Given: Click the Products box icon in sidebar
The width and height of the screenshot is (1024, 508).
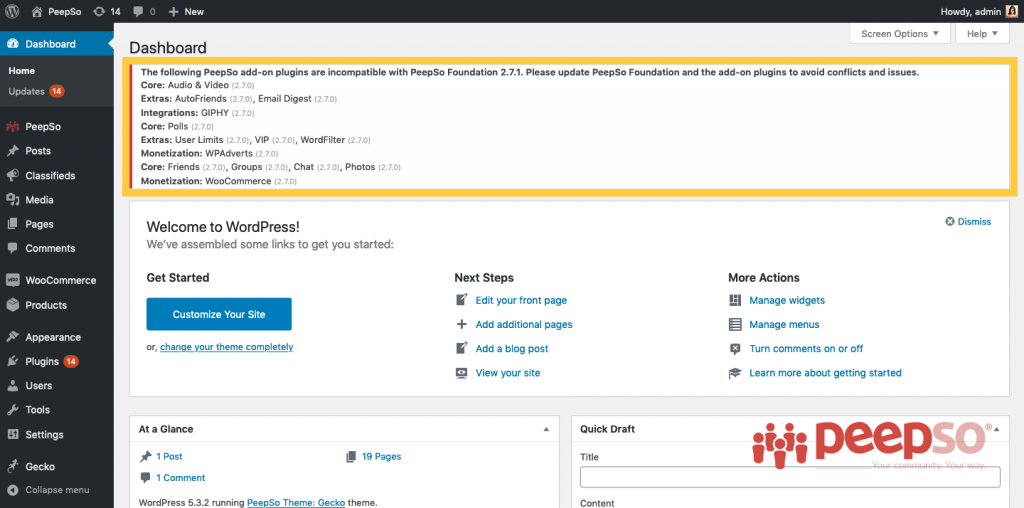Looking at the screenshot, I should 12,305.
